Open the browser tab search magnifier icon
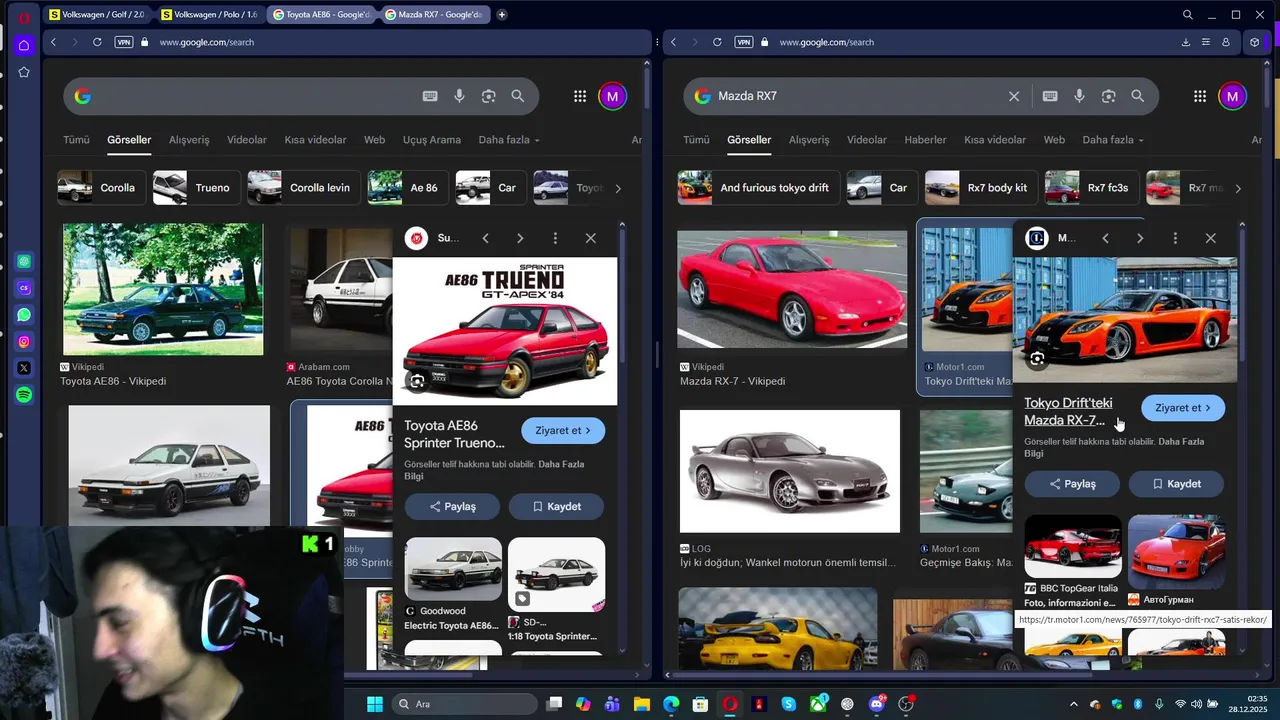The height and width of the screenshot is (720, 1280). coord(1188,15)
